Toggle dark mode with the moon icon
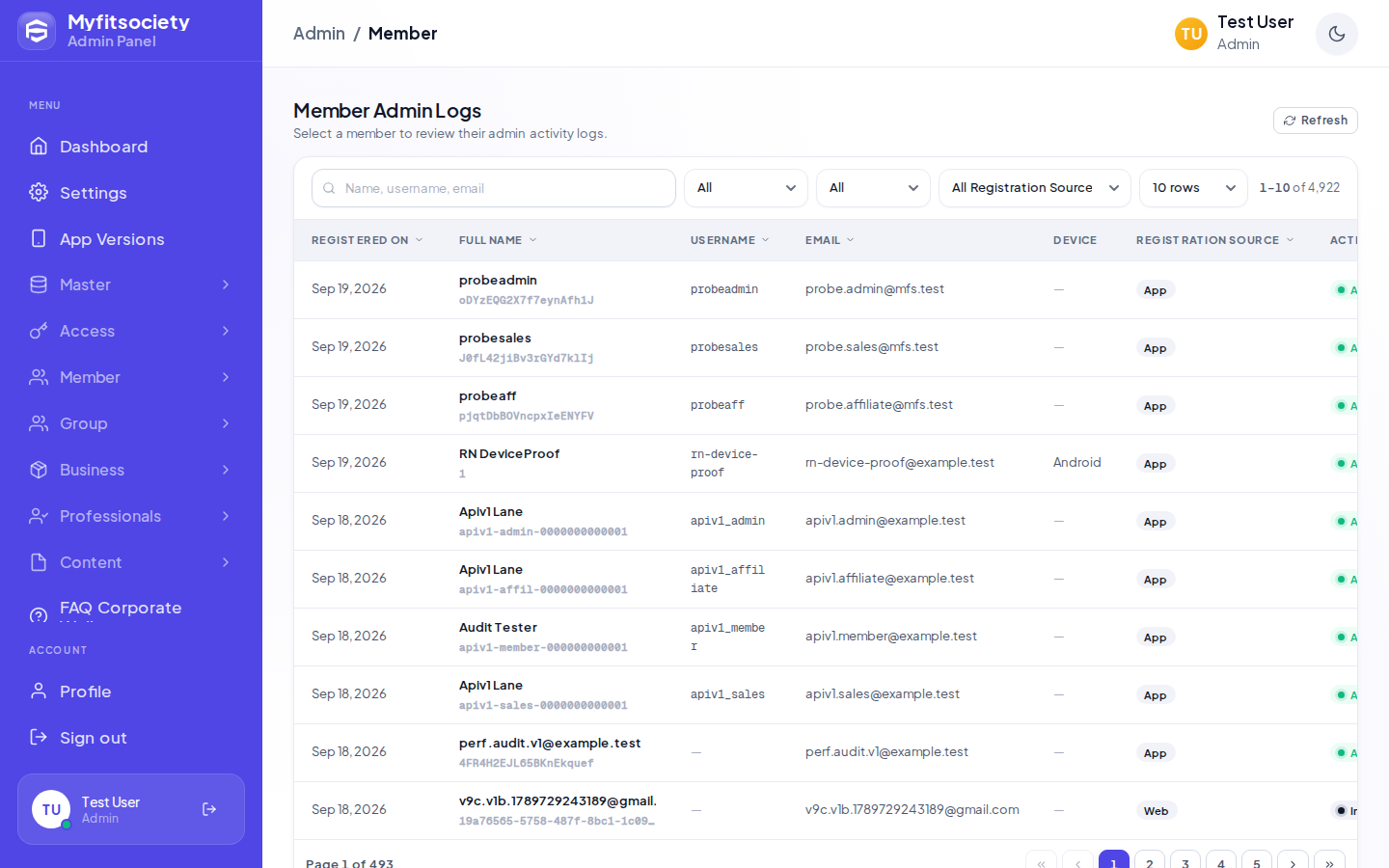This screenshot has width=1389, height=868. [x=1336, y=34]
